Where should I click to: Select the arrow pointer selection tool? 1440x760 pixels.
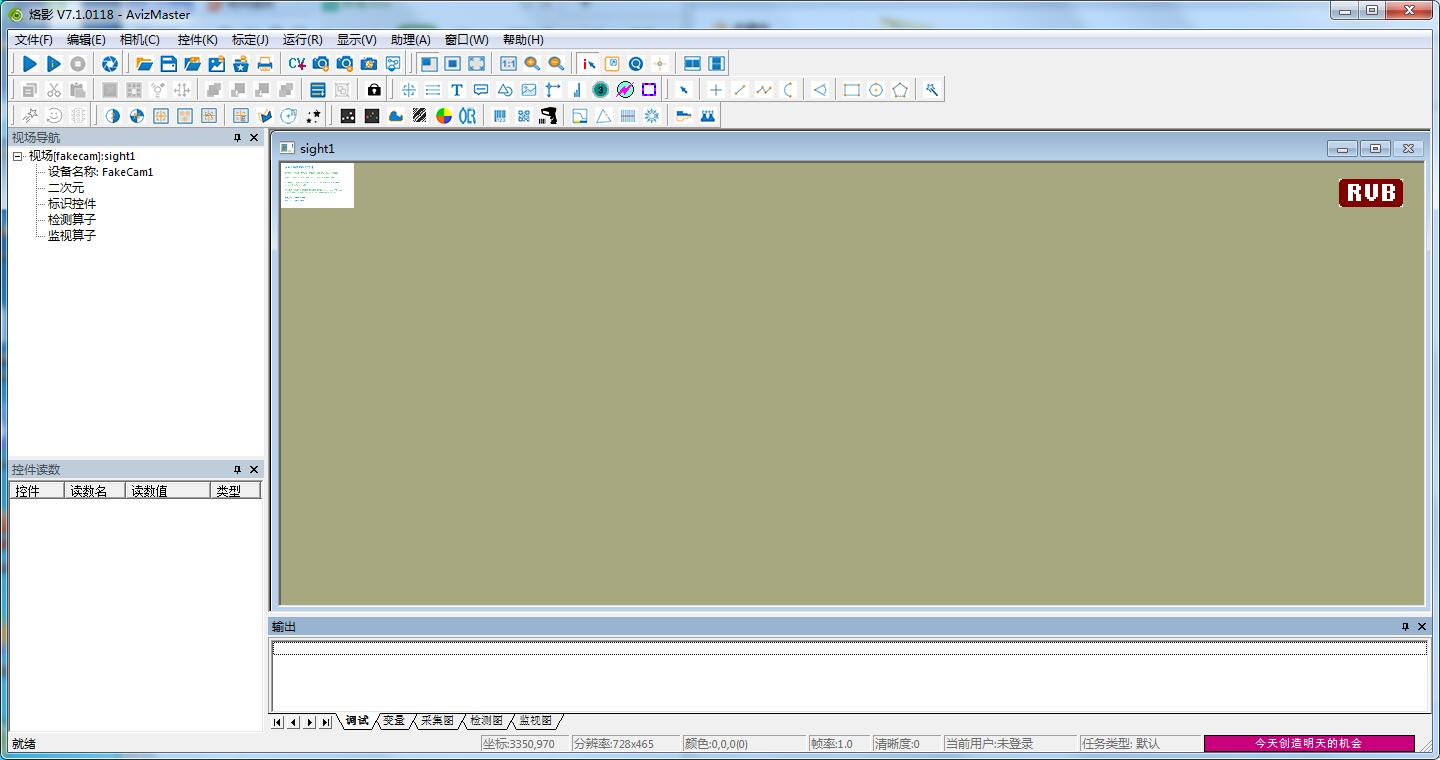684,90
